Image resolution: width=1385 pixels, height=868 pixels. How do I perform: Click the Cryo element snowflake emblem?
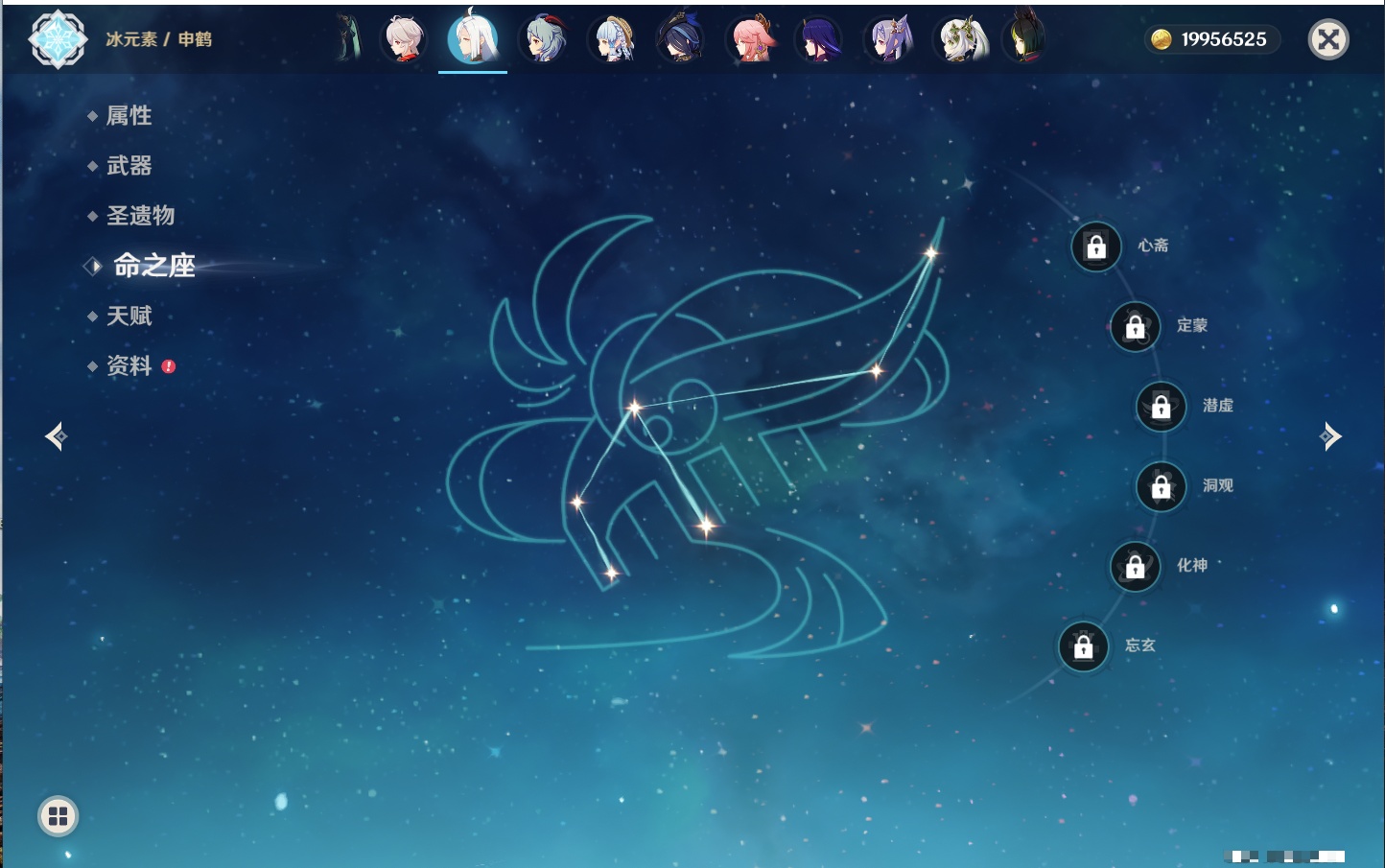(58, 39)
